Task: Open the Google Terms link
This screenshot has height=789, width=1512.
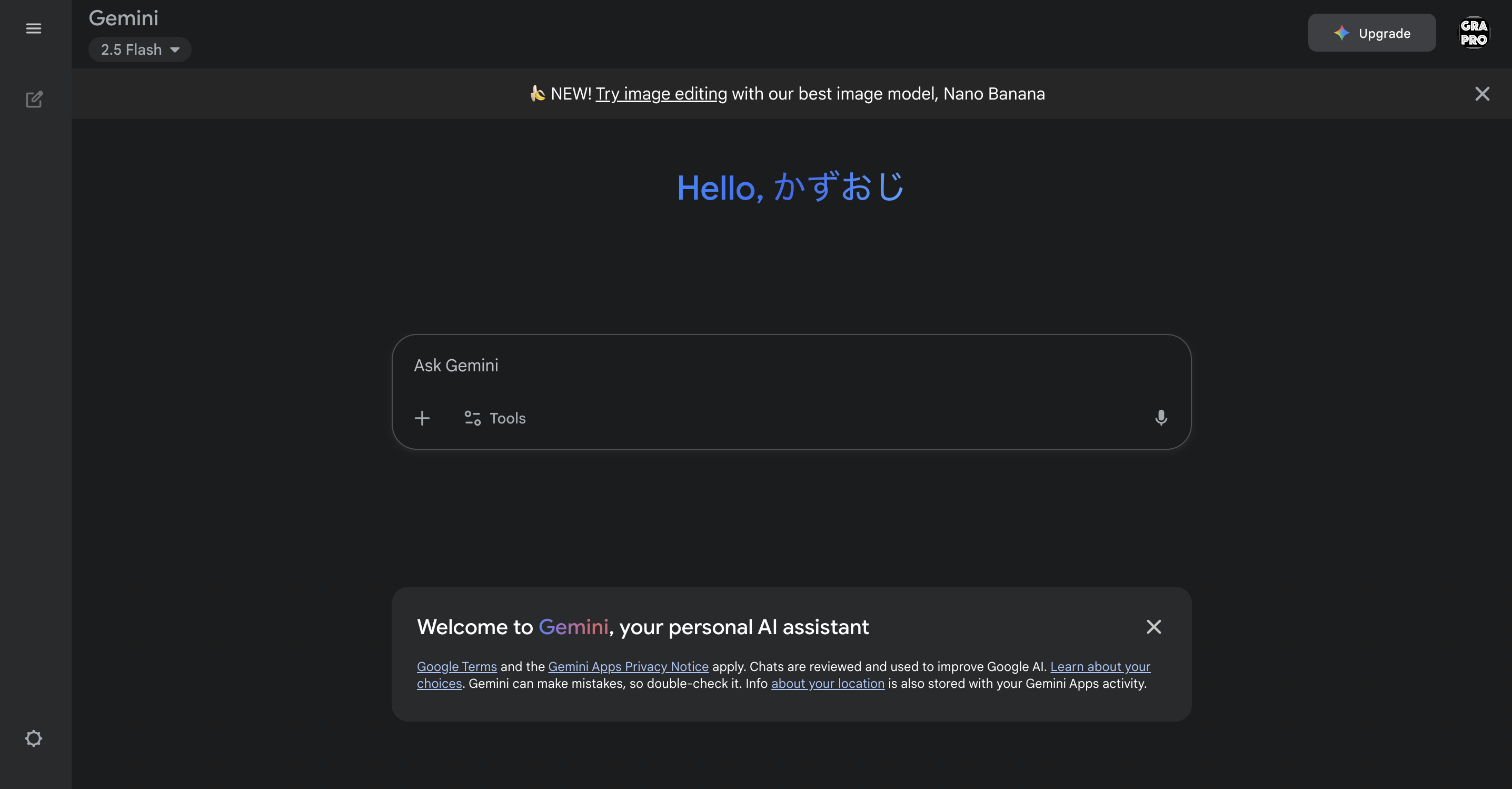Action: [456, 667]
